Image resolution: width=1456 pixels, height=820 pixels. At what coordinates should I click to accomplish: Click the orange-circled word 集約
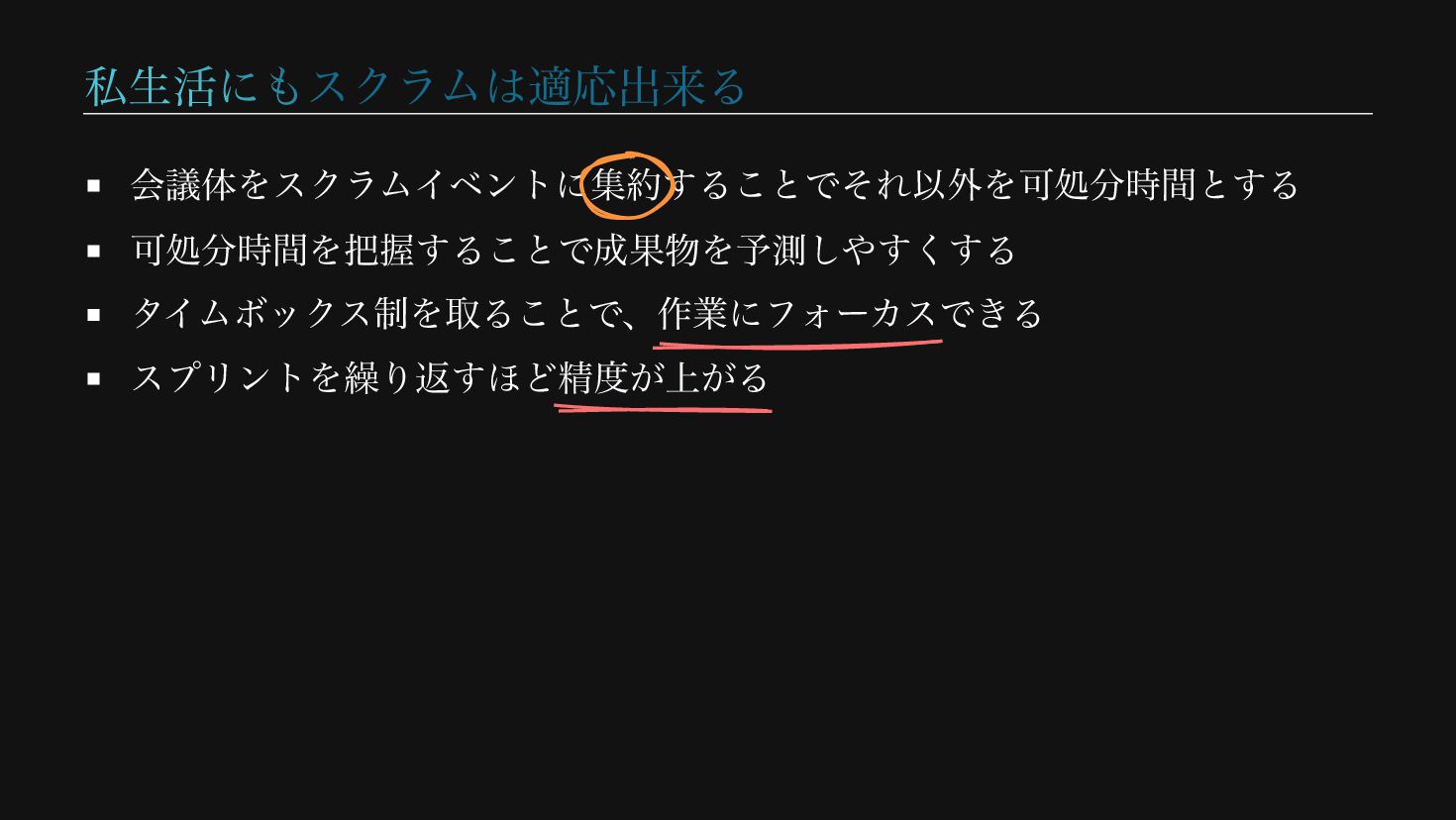tap(627, 185)
